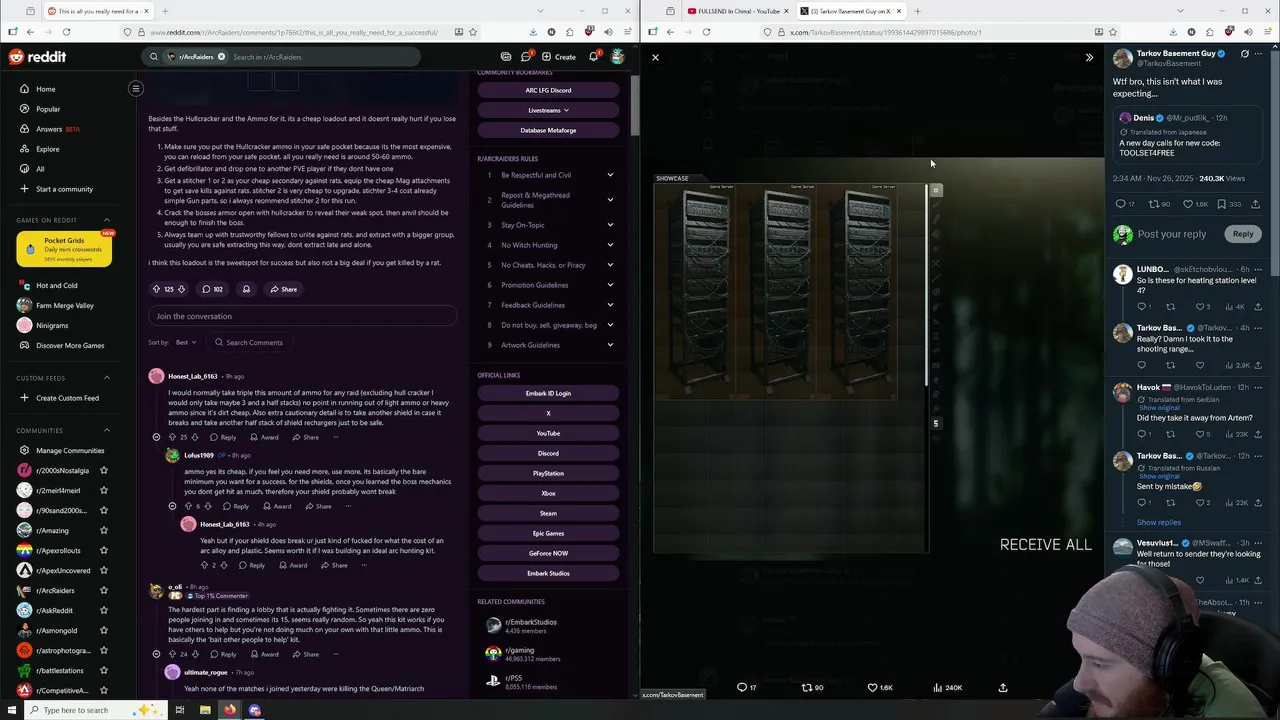Viewport: 1280px width, 720px height.
Task: Share the tweet from side panel
Action: coord(1255,204)
